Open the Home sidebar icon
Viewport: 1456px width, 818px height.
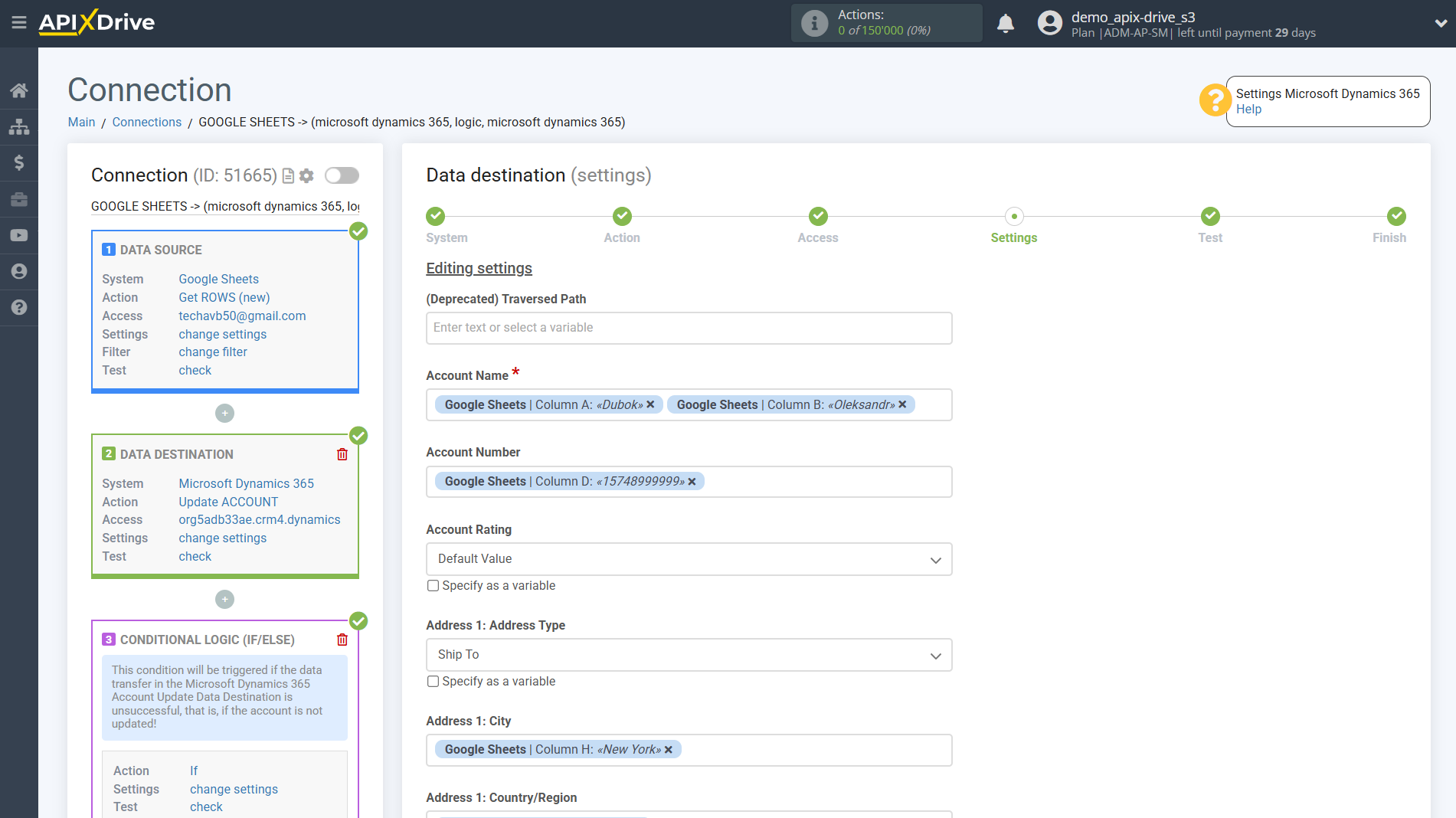19,90
